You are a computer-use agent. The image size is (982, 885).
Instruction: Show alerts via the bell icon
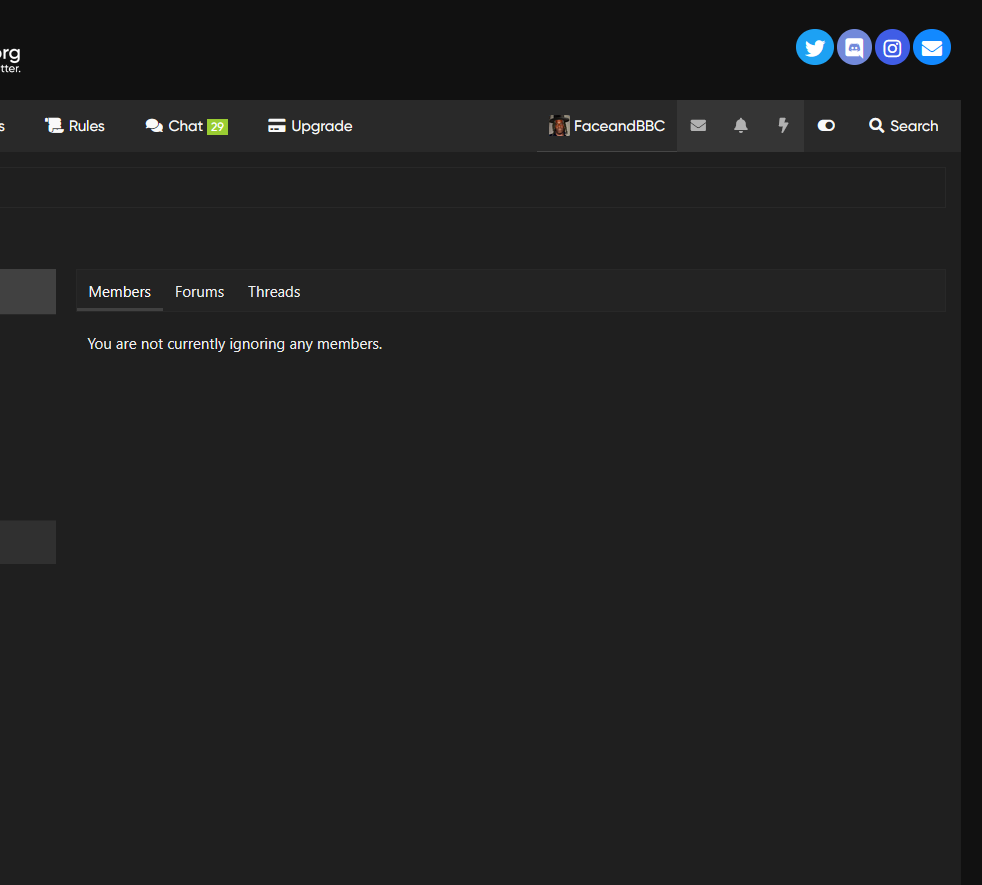741,126
